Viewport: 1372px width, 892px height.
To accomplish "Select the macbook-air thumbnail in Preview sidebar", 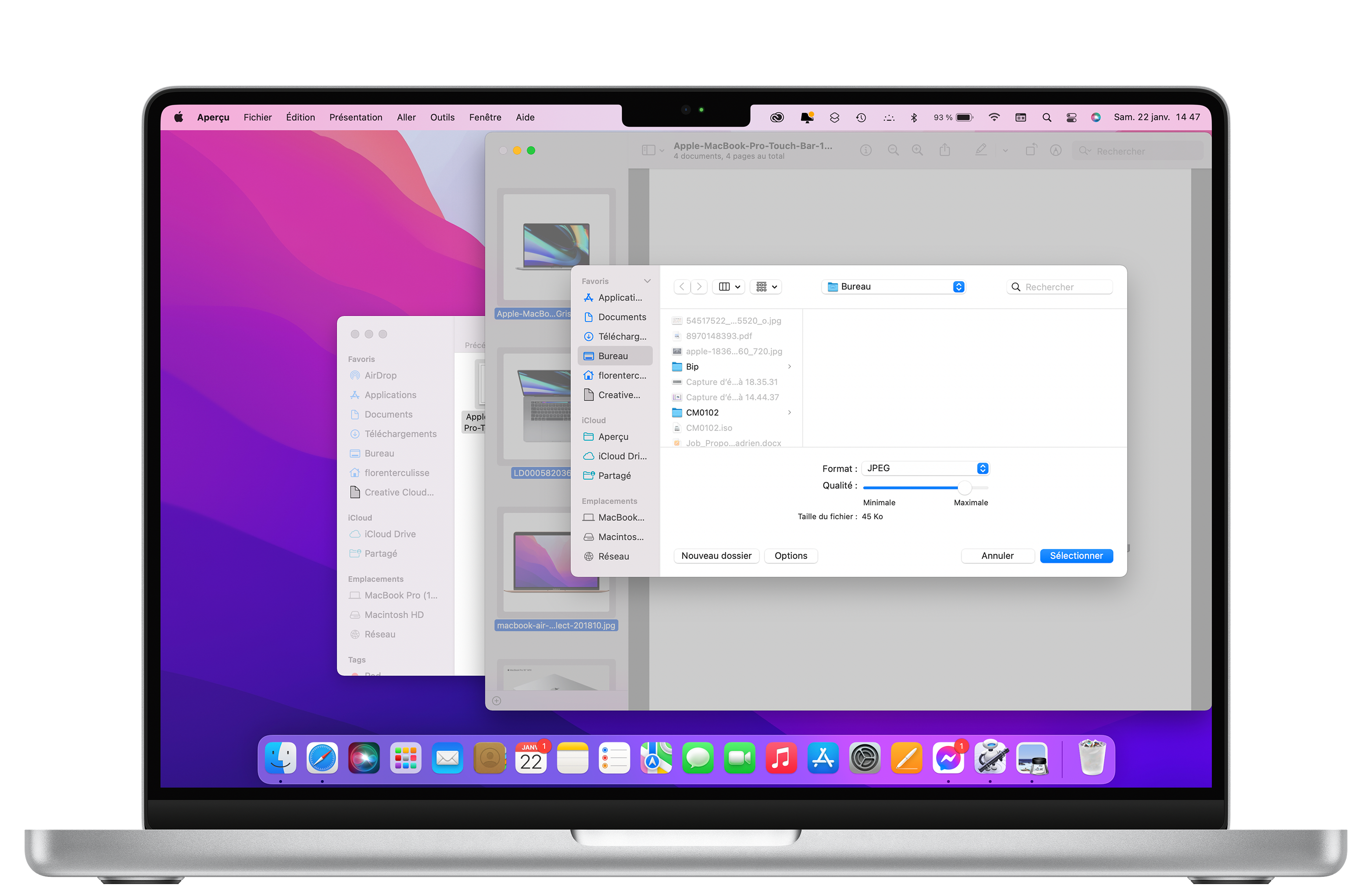I will pos(556,562).
